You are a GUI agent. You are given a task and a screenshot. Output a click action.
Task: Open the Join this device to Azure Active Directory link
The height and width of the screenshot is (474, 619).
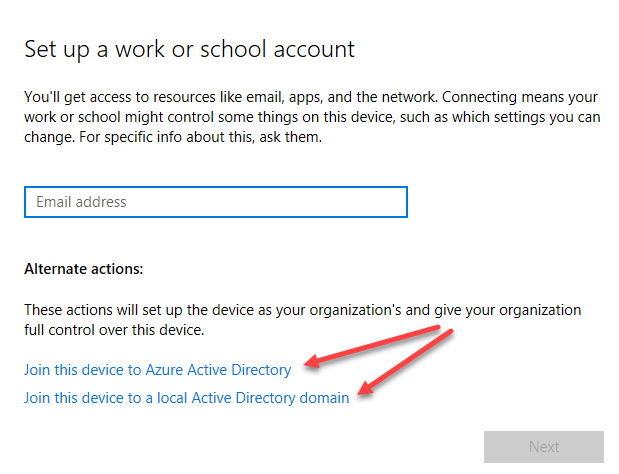point(157,370)
